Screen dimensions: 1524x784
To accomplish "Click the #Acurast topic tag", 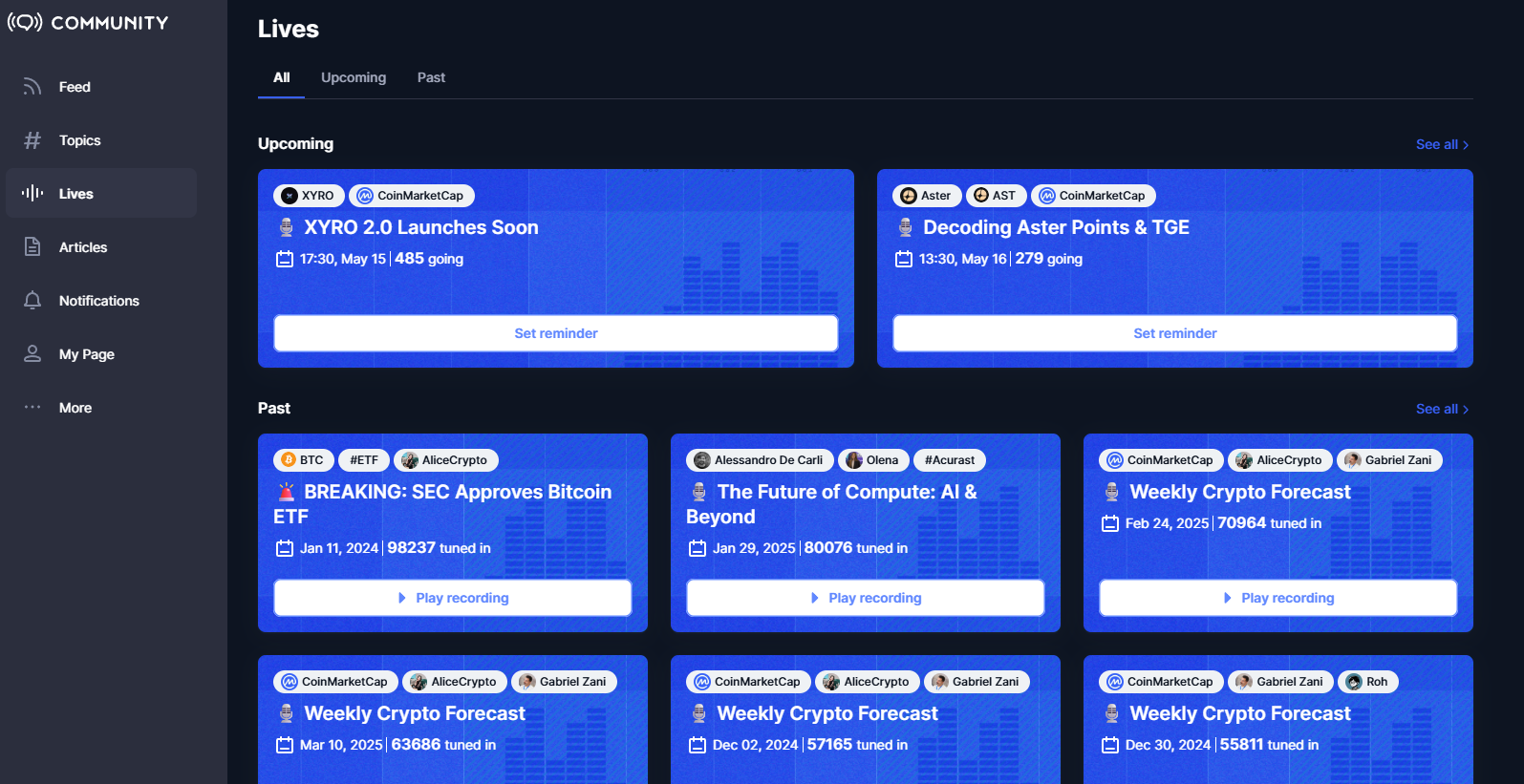I will point(949,460).
